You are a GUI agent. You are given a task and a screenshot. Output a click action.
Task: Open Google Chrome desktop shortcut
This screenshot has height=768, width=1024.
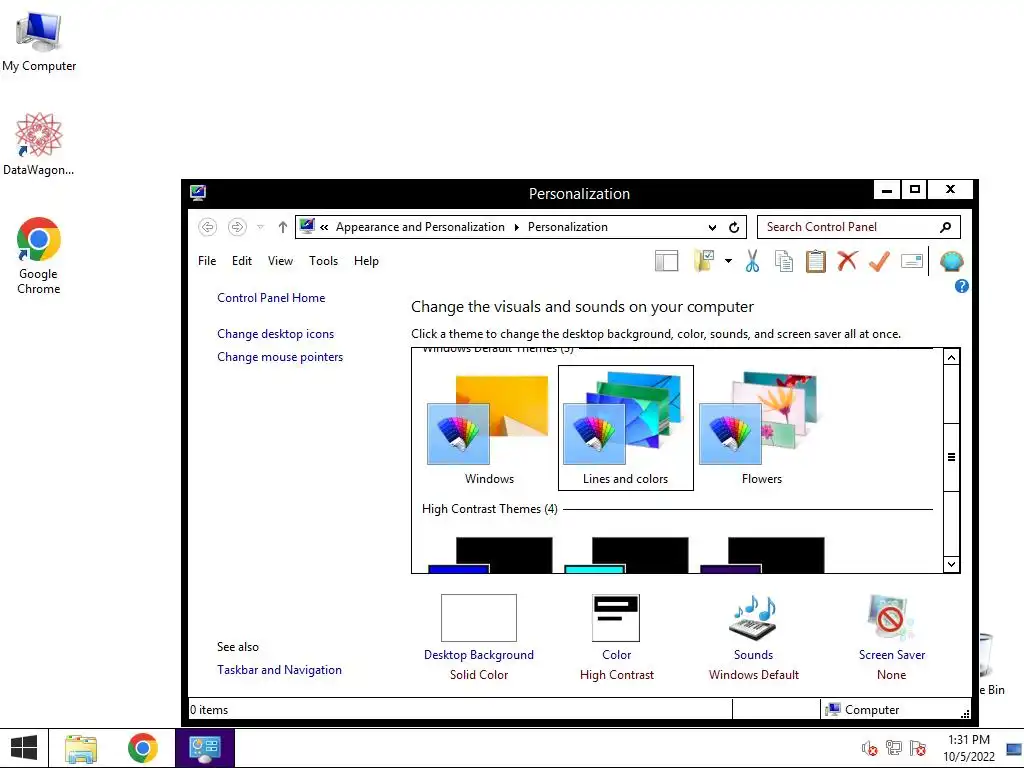coord(39,256)
